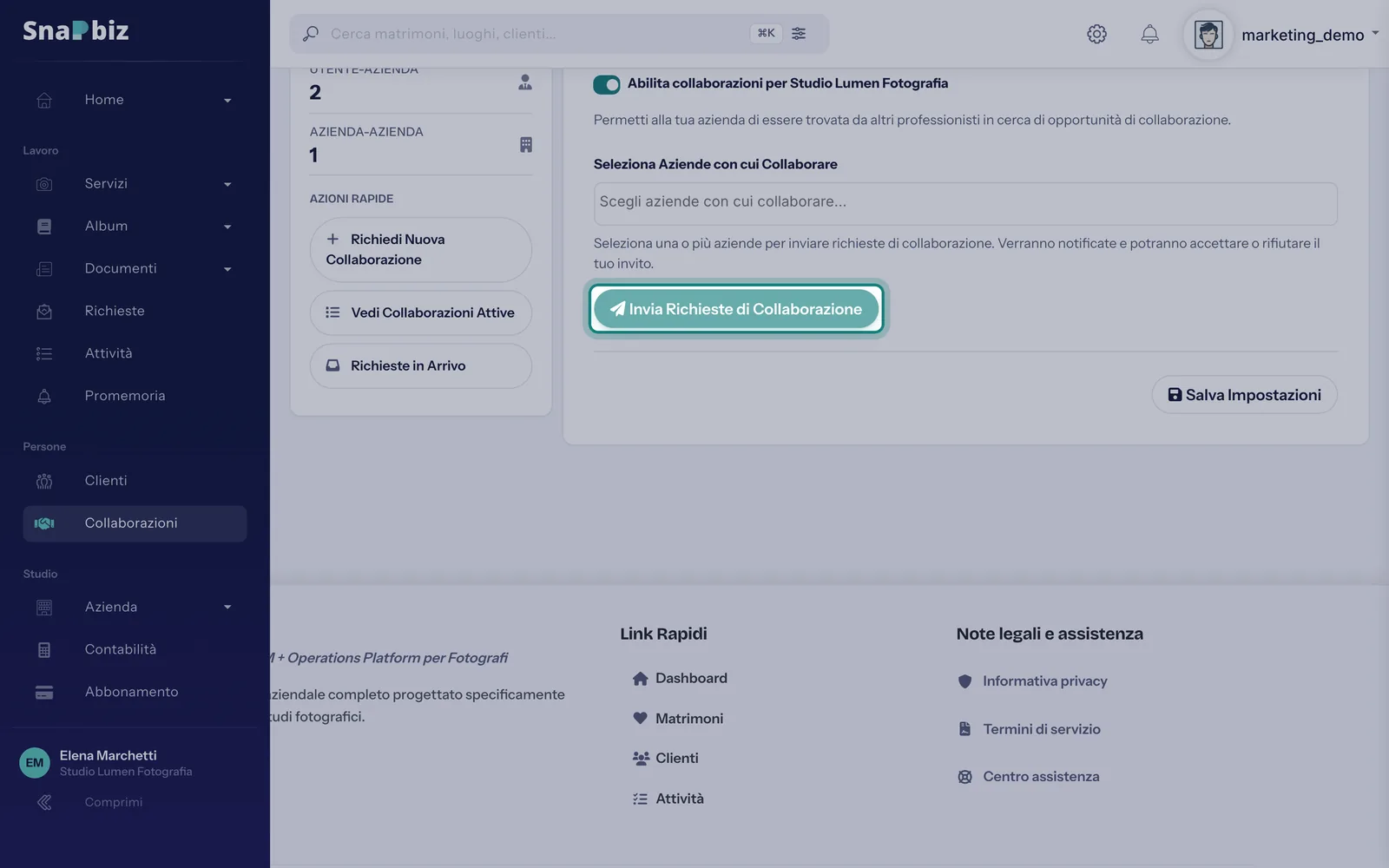This screenshot has width=1389, height=868.
Task: Toggle Abilita collaborazioni per Studio Lumen Fotografia
Action: (x=606, y=84)
